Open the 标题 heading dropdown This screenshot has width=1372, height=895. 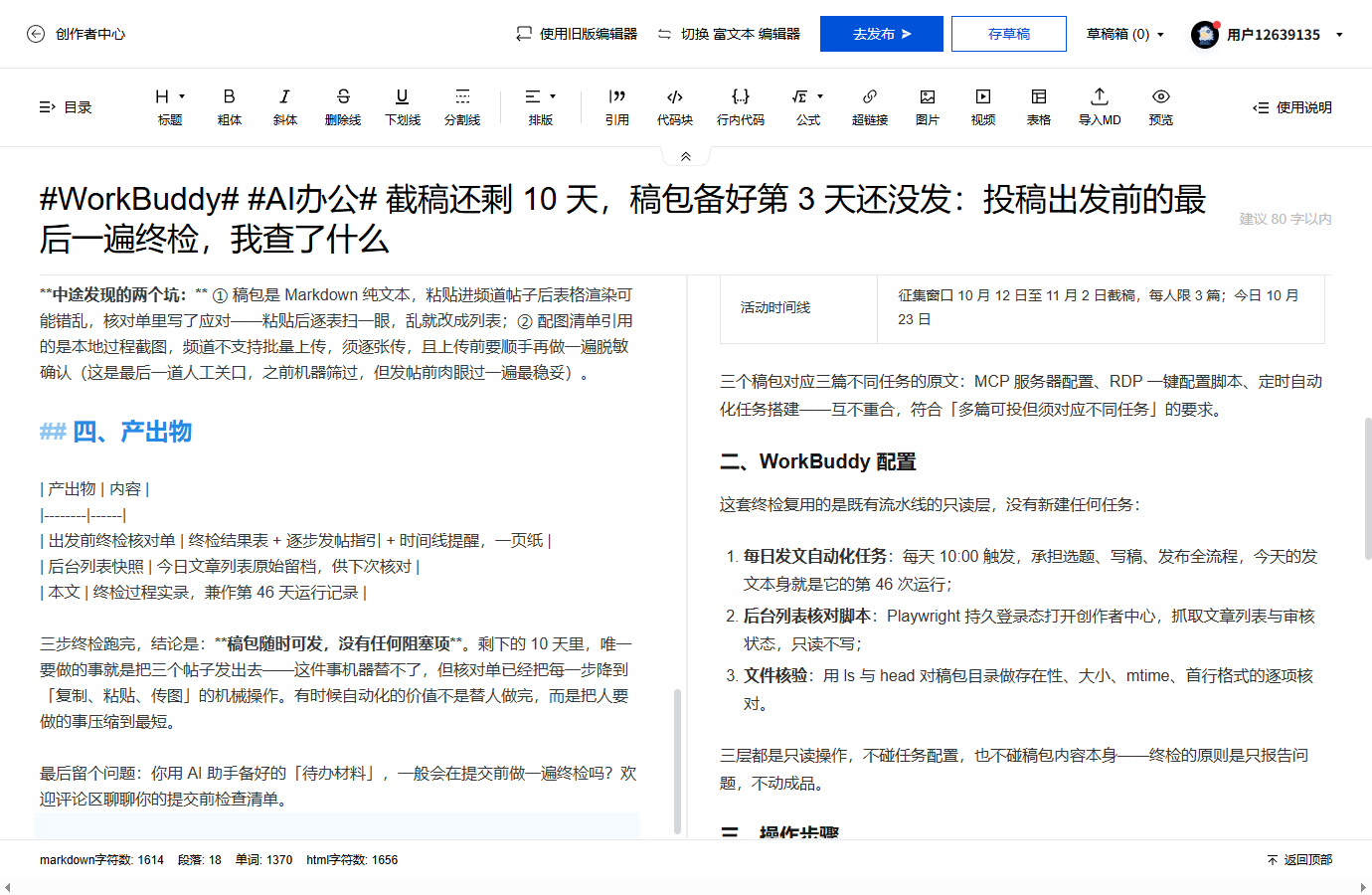coord(170,107)
